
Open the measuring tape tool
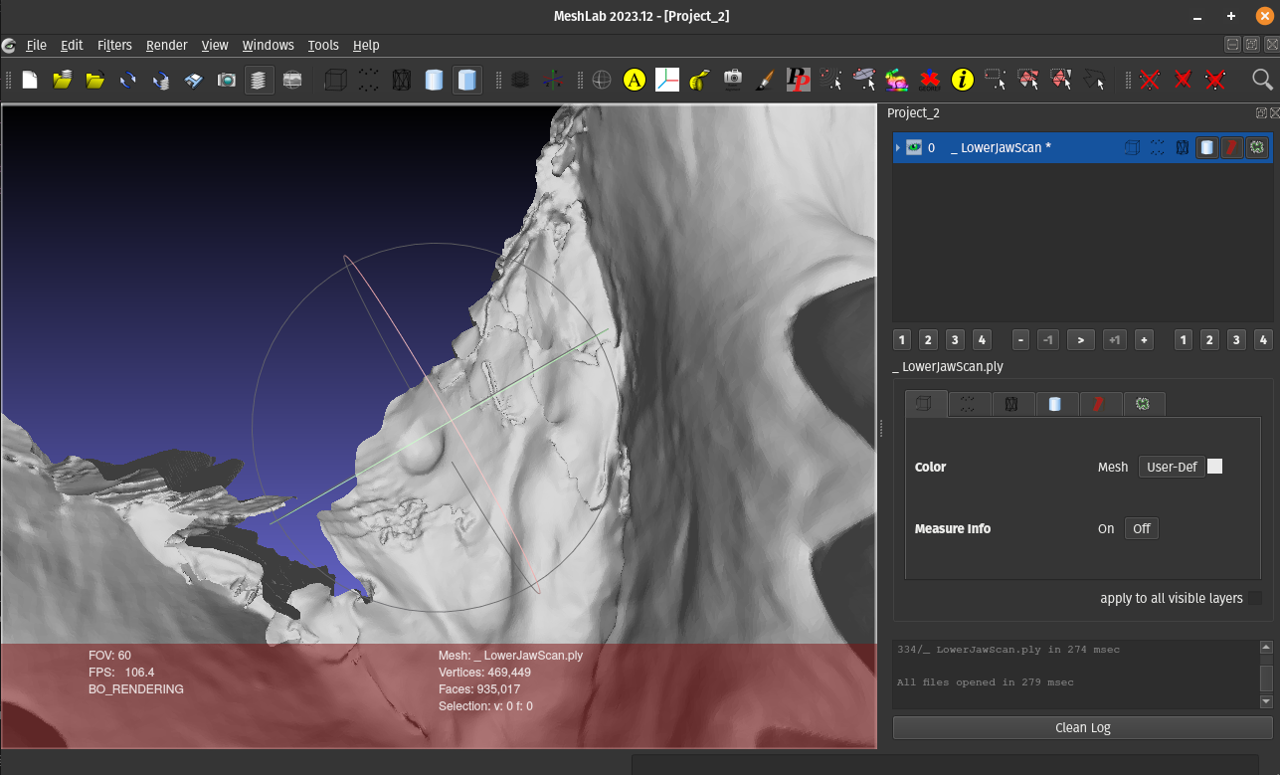pos(700,80)
